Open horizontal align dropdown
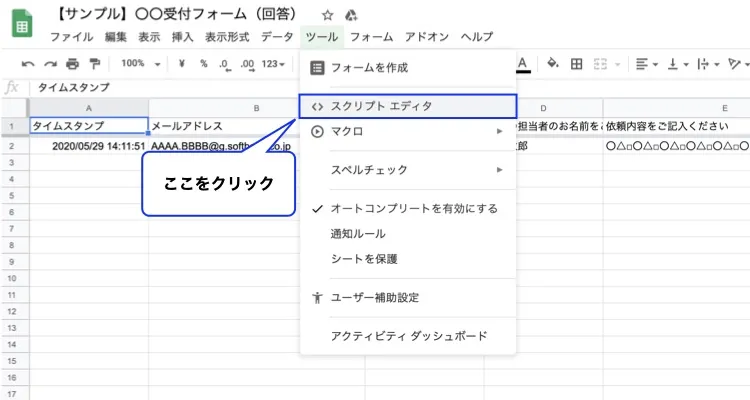The image size is (750, 400). point(647,64)
